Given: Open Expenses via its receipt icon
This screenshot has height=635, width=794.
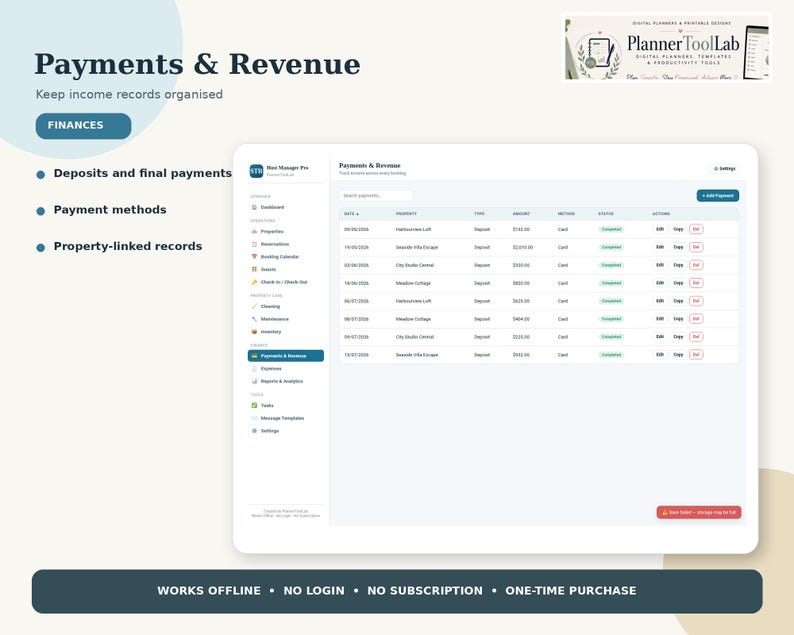Looking at the screenshot, I should pyautogui.click(x=254, y=369).
